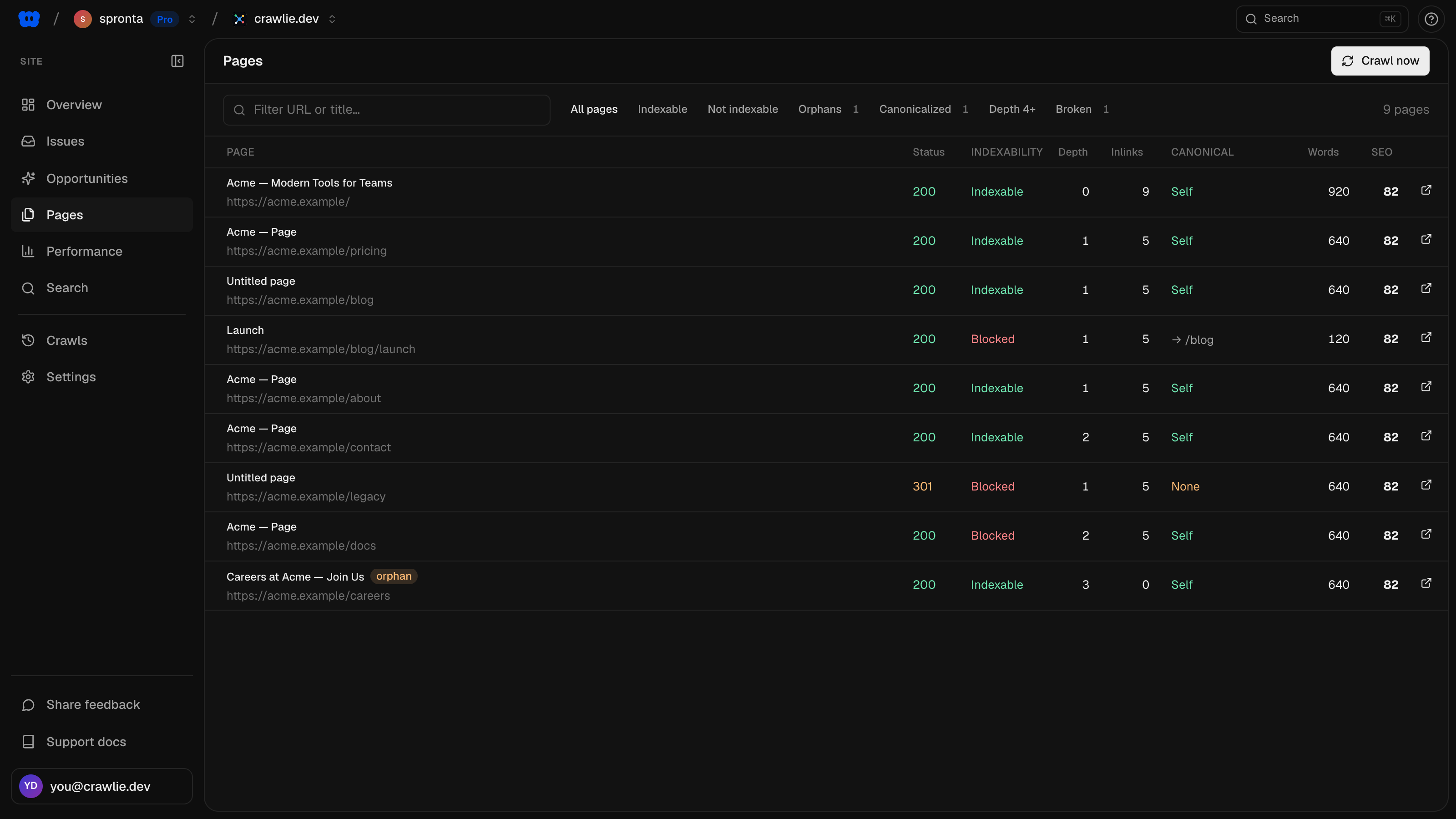Open external link for /blog/launch row
Screen dimensions: 1456x819
point(1426,338)
